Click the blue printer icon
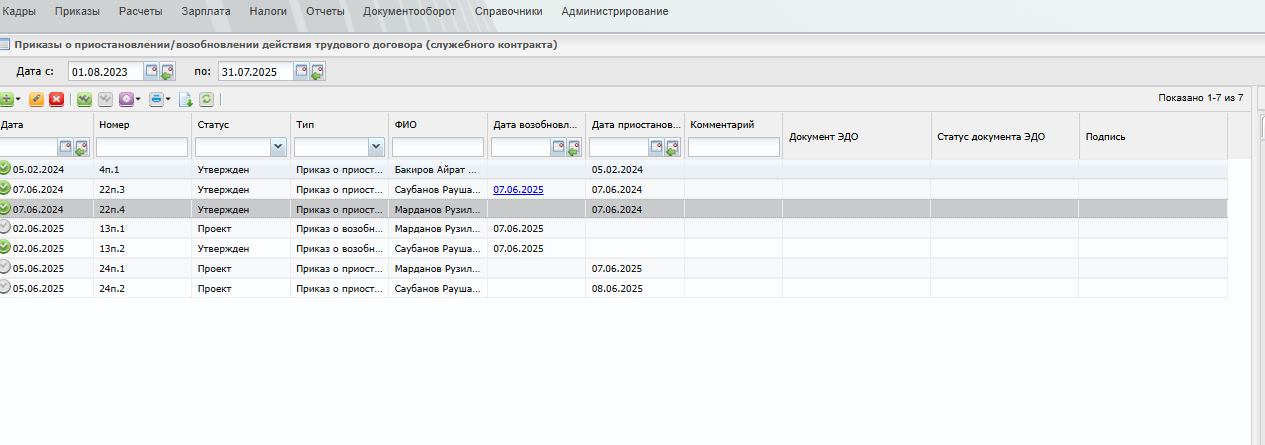Viewport: 1265px width, 445px height. (x=156, y=99)
